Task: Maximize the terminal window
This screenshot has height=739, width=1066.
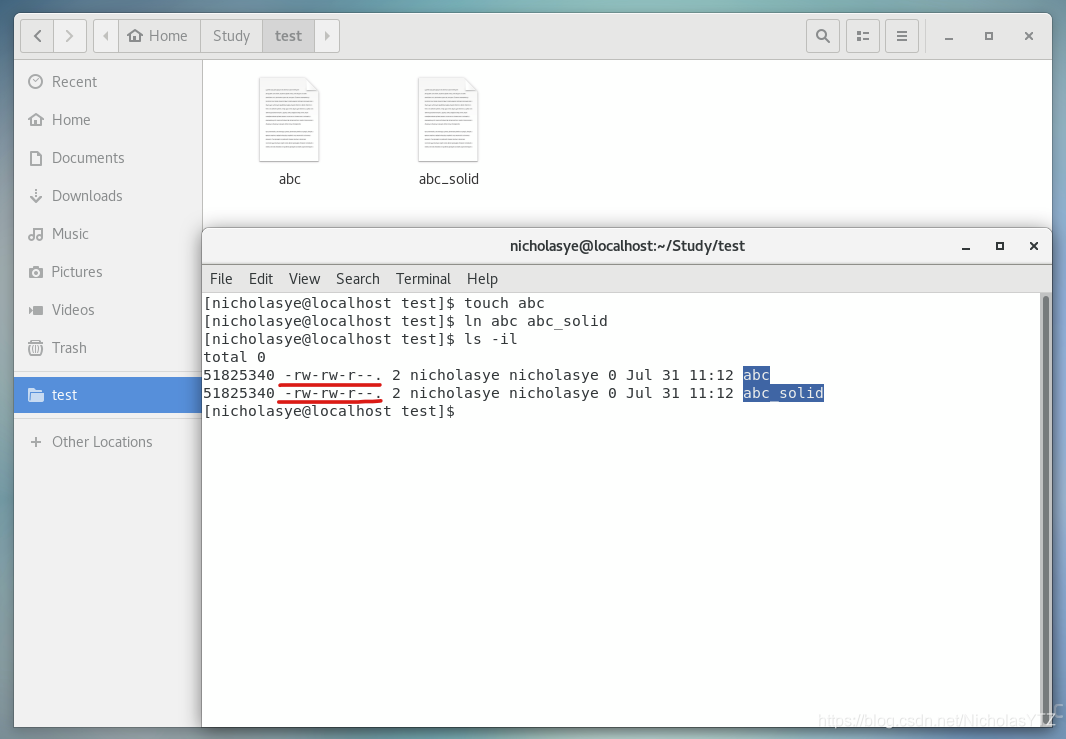Action: [x=999, y=246]
